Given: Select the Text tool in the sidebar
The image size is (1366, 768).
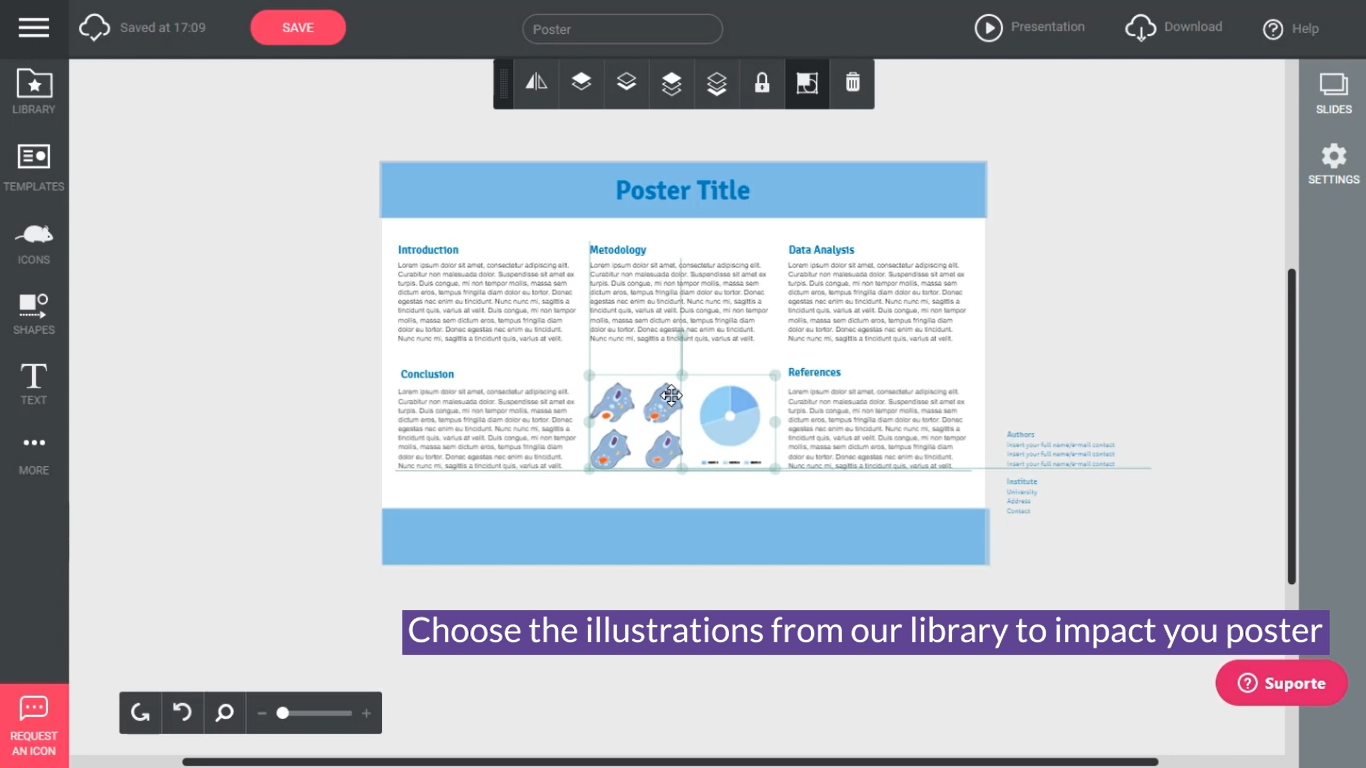Looking at the screenshot, I should point(33,382).
